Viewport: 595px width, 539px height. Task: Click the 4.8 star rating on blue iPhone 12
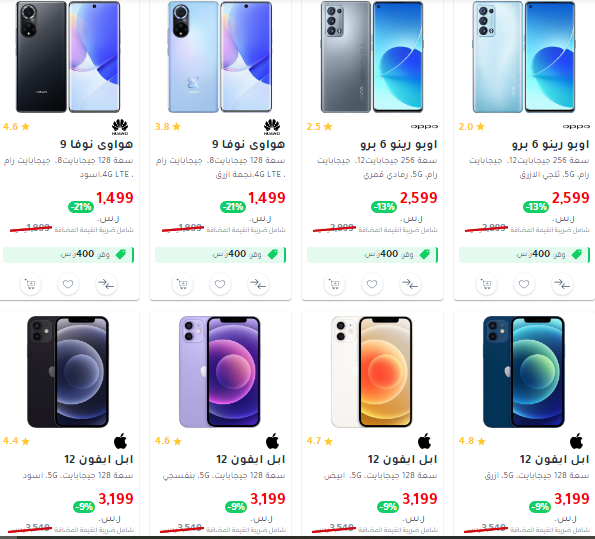[472, 441]
